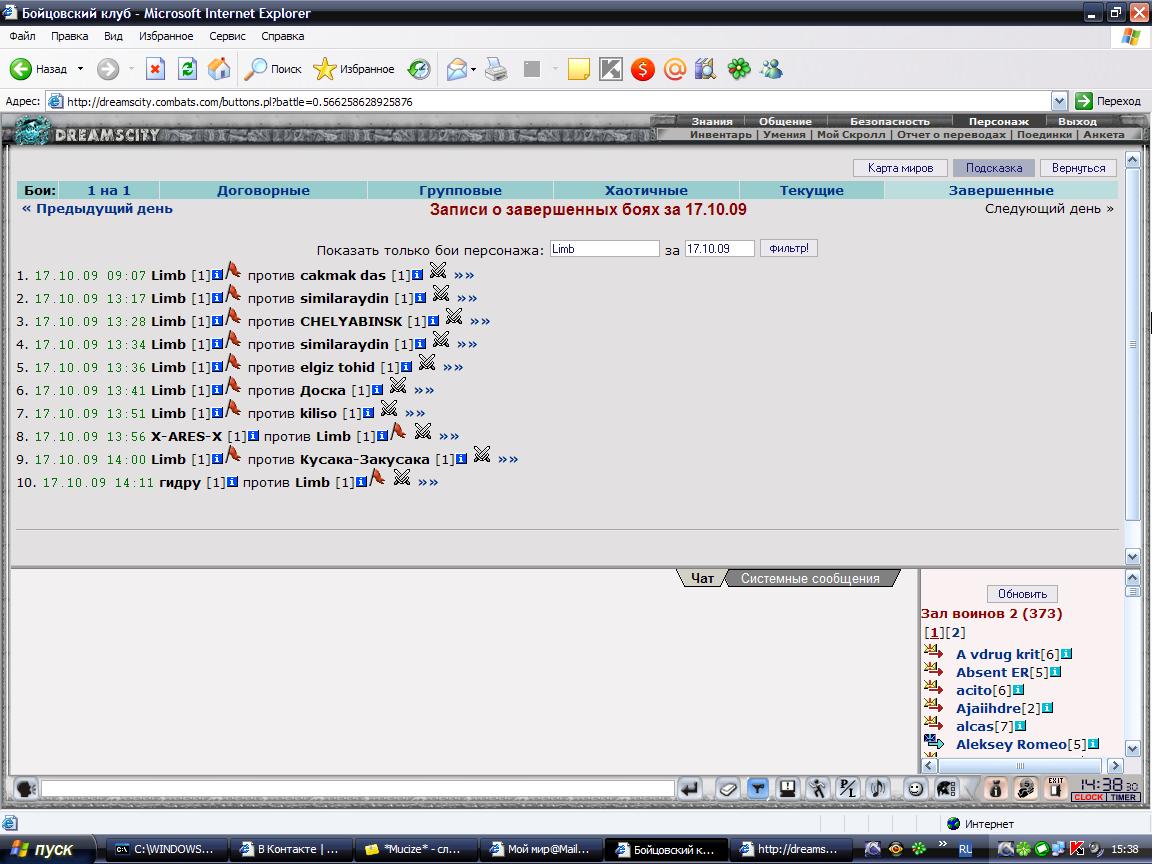Click the red dollar sign toolbar icon
This screenshot has height=864, width=1152.
642,69
